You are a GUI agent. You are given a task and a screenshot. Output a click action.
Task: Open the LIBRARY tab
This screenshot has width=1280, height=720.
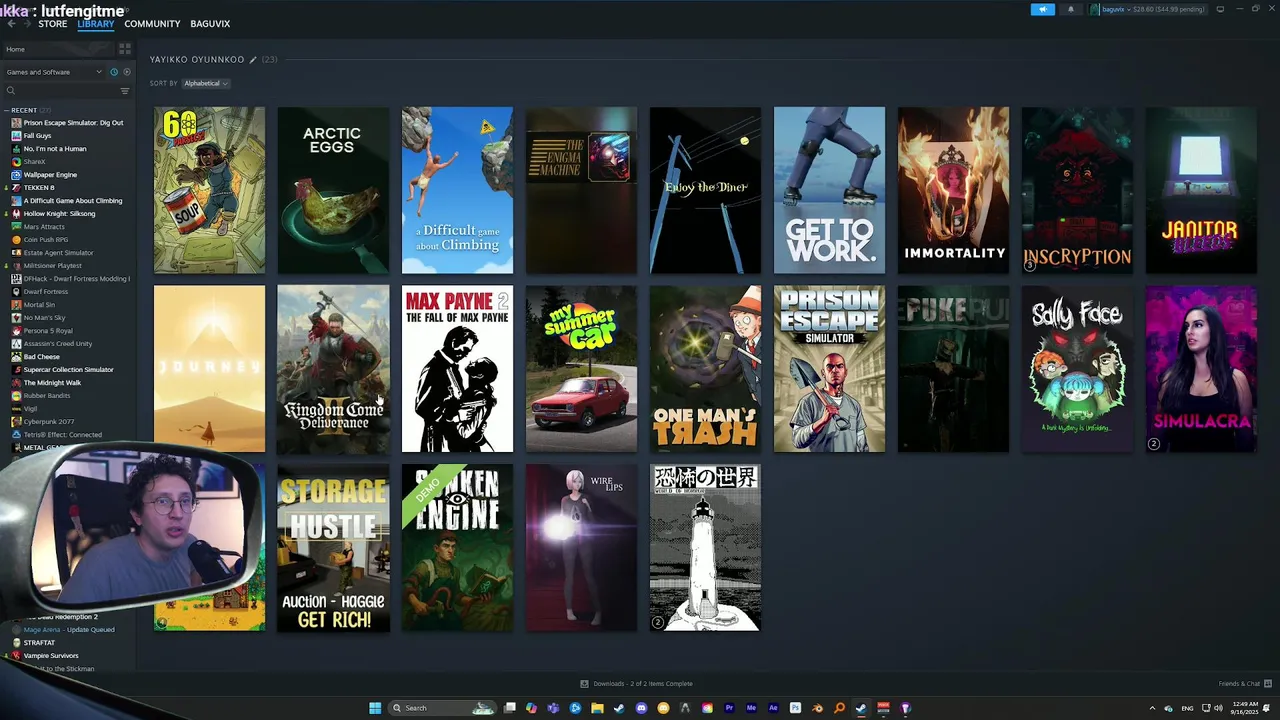pyautogui.click(x=96, y=24)
